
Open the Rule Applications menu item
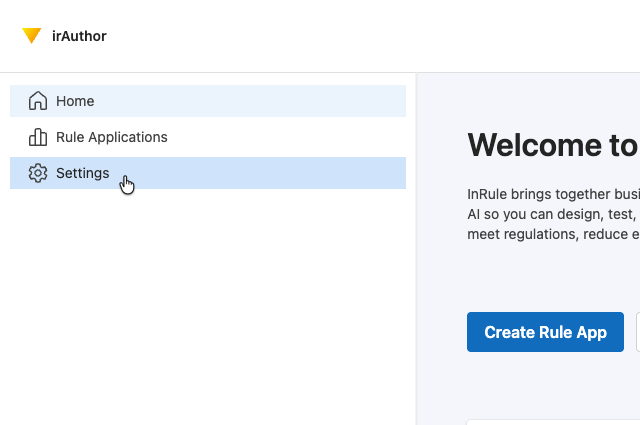(x=208, y=137)
